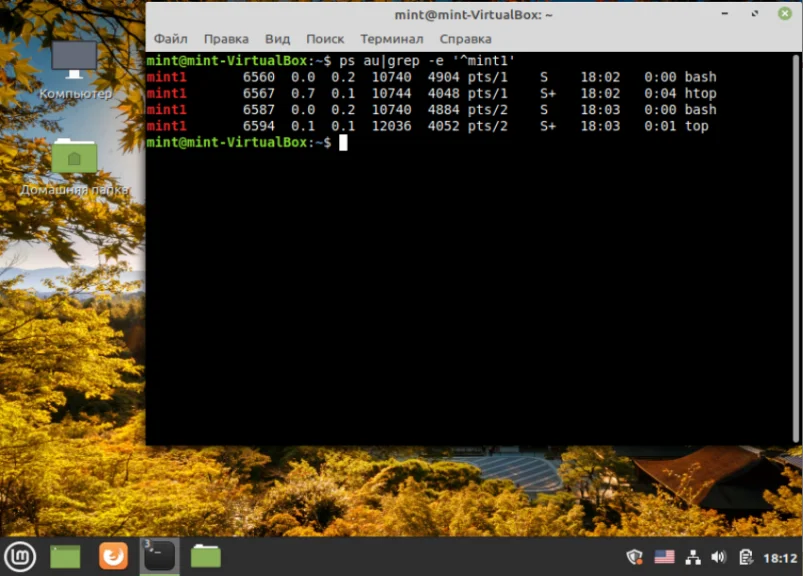
Task: Click PID 6560 in the output
Action: (x=259, y=77)
